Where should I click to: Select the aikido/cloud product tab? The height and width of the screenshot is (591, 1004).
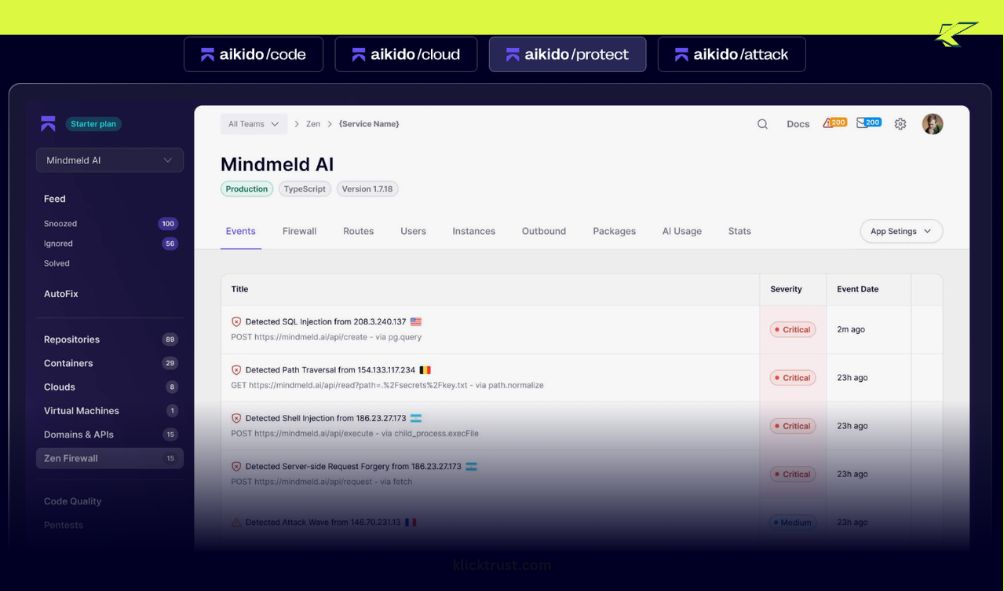pos(405,55)
